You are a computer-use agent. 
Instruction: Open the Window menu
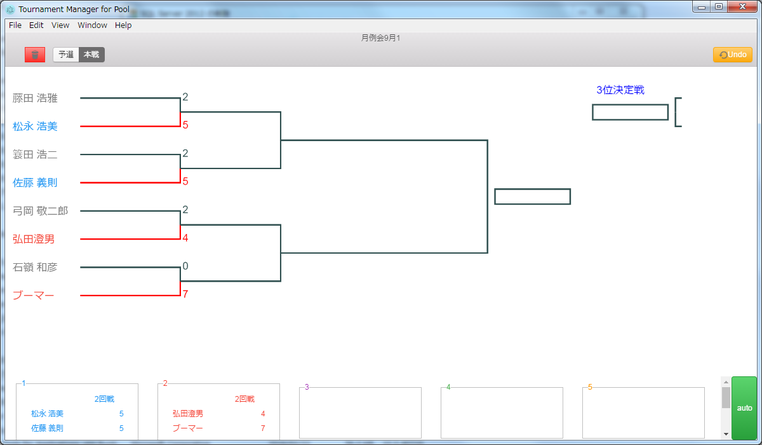(x=92, y=25)
